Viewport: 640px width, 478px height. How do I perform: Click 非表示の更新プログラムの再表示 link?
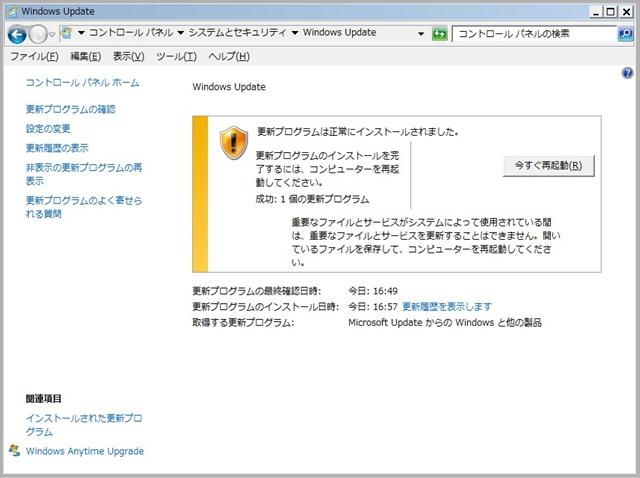point(84,174)
